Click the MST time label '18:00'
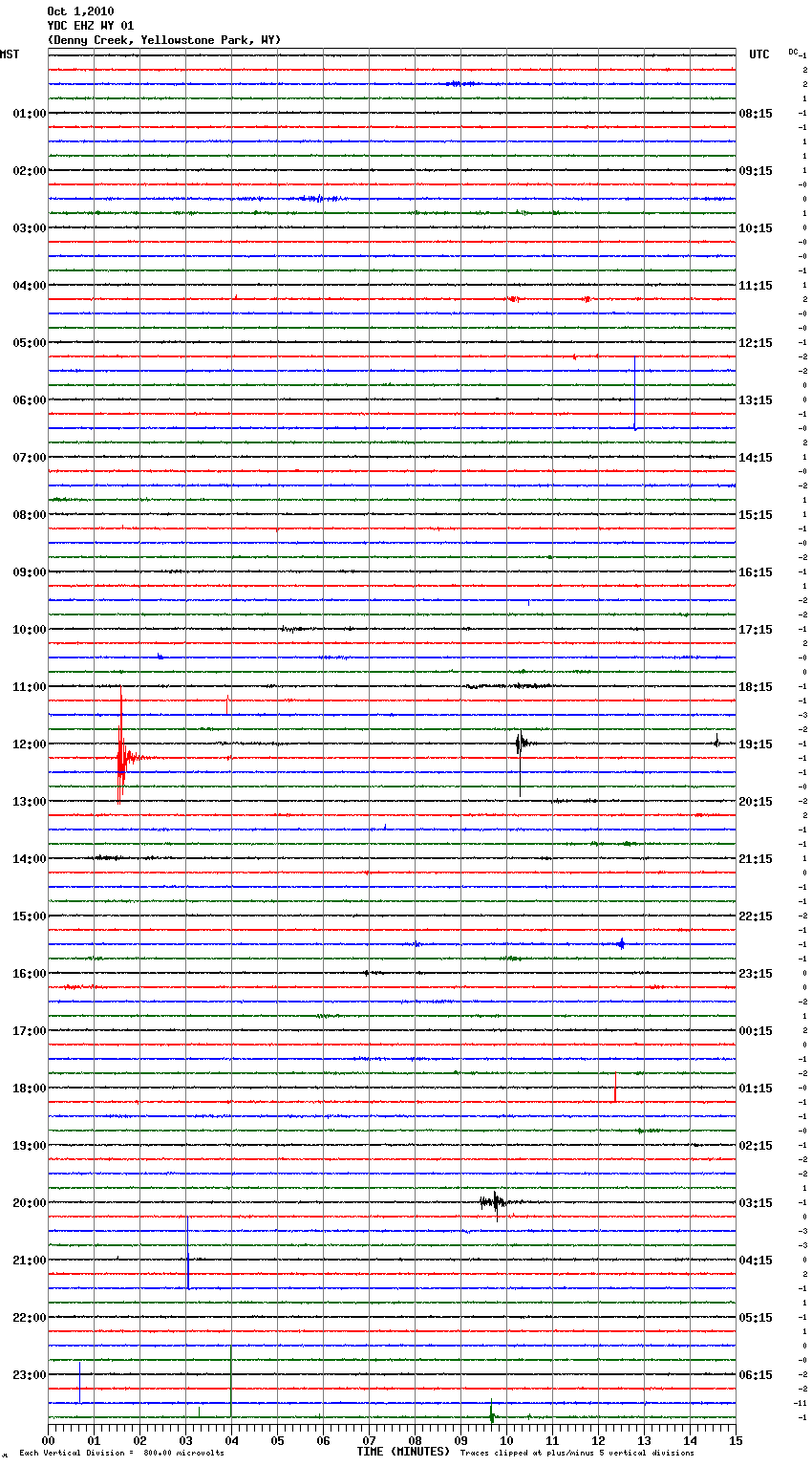 pos(30,1089)
